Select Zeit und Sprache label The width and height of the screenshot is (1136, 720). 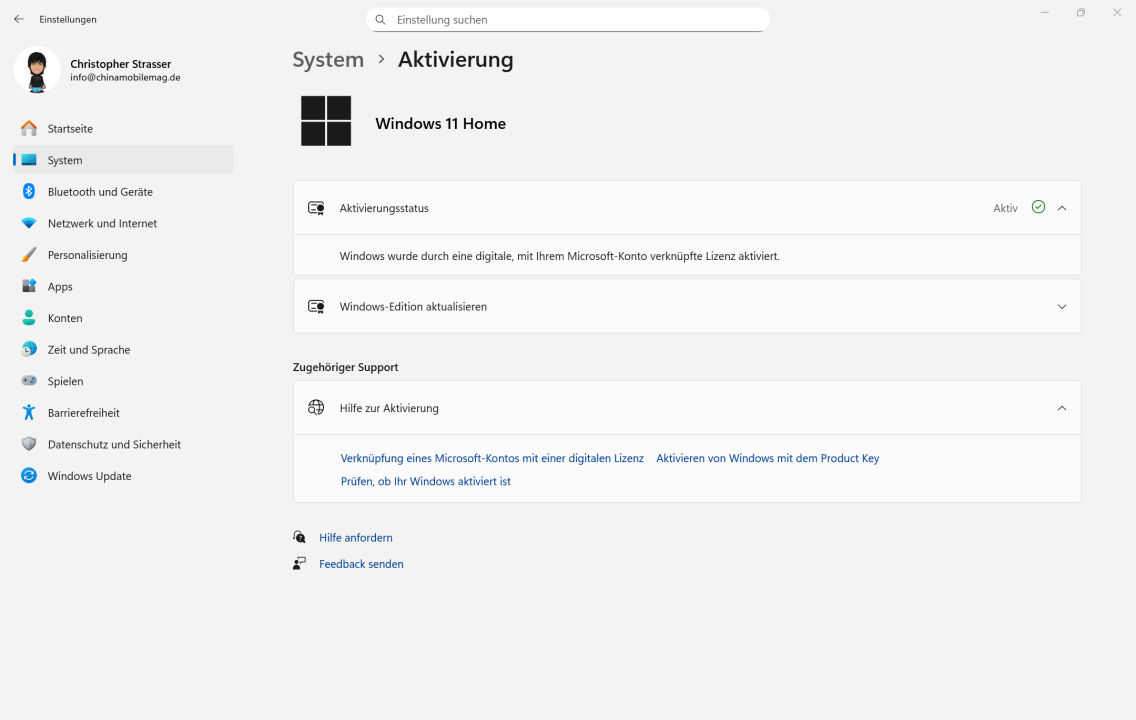pos(89,349)
